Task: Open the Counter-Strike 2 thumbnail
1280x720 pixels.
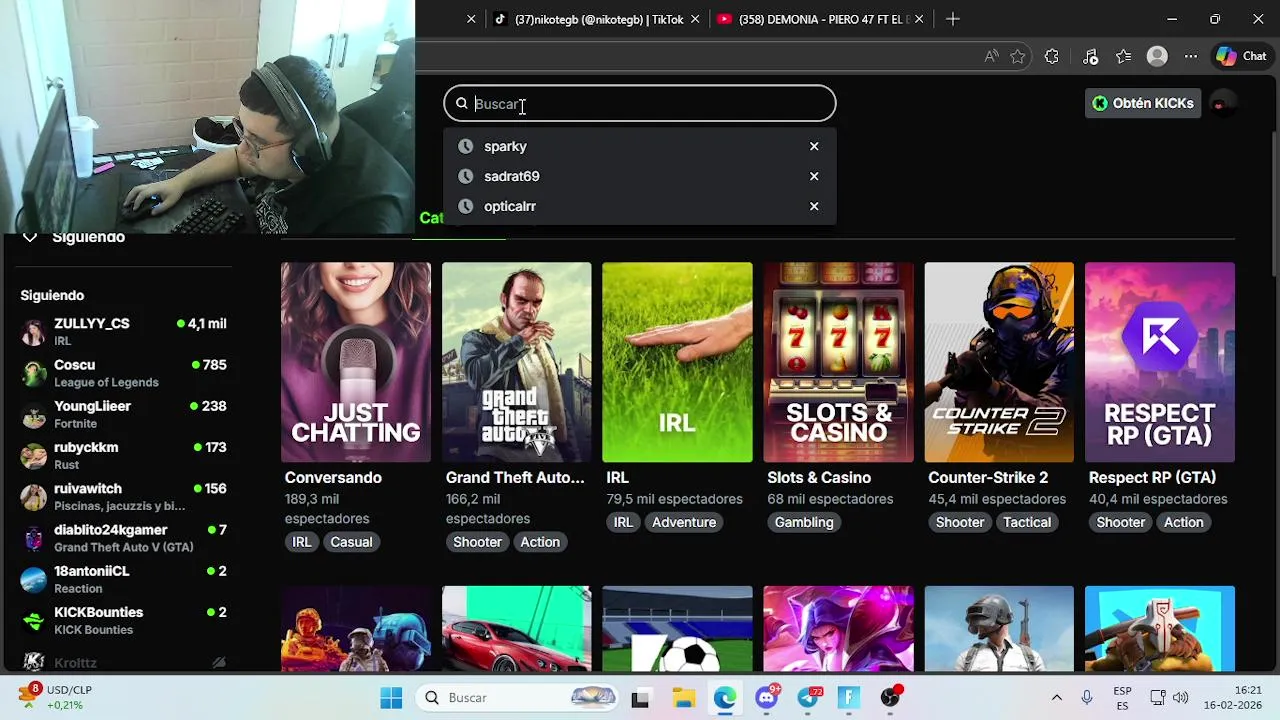Action: (999, 362)
